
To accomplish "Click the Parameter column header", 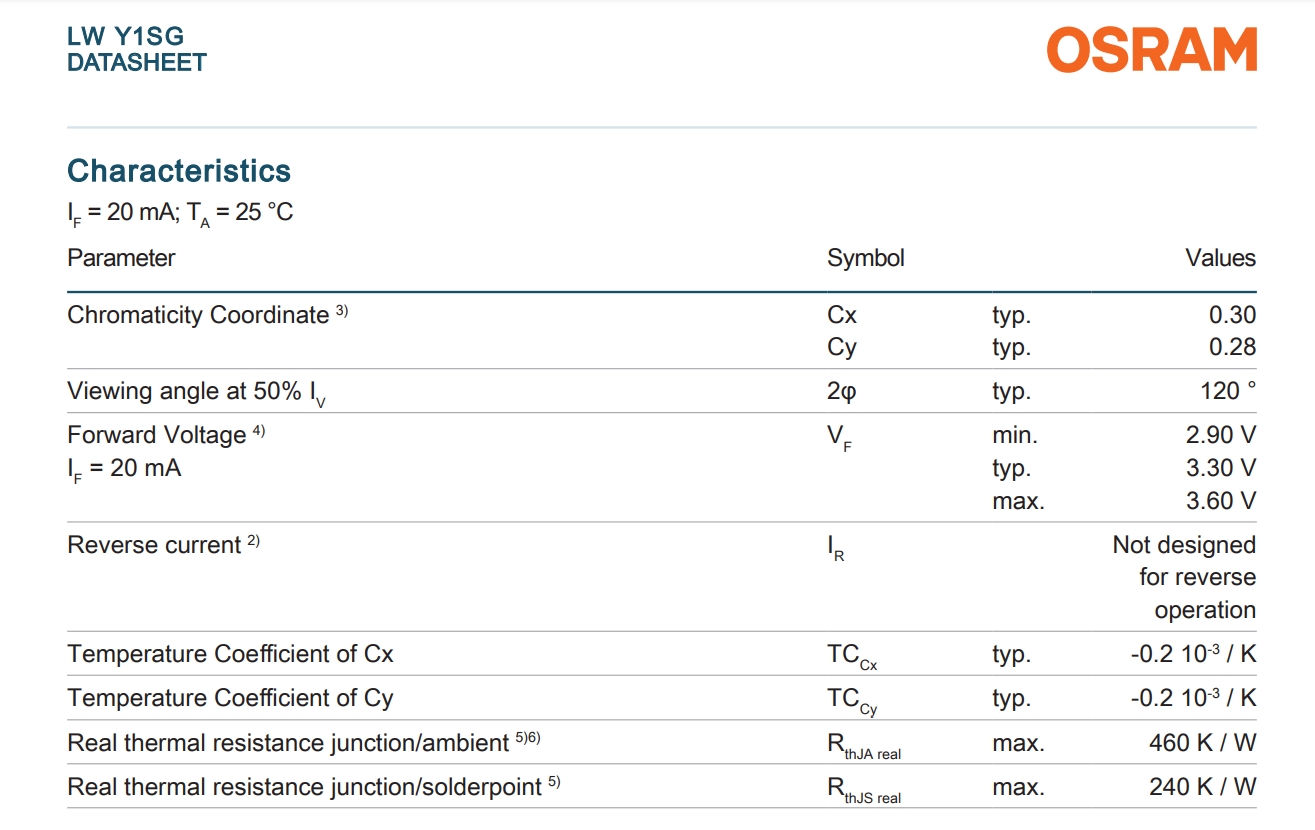I will (x=121, y=258).
